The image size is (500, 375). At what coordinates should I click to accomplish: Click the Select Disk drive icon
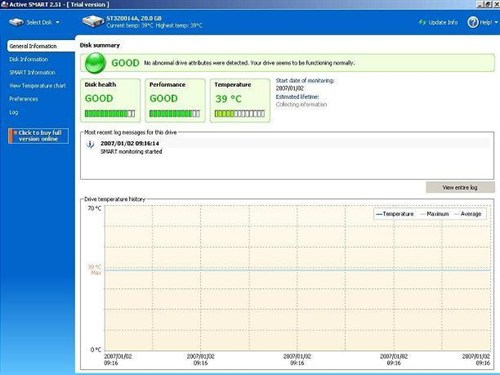[x=16, y=22]
